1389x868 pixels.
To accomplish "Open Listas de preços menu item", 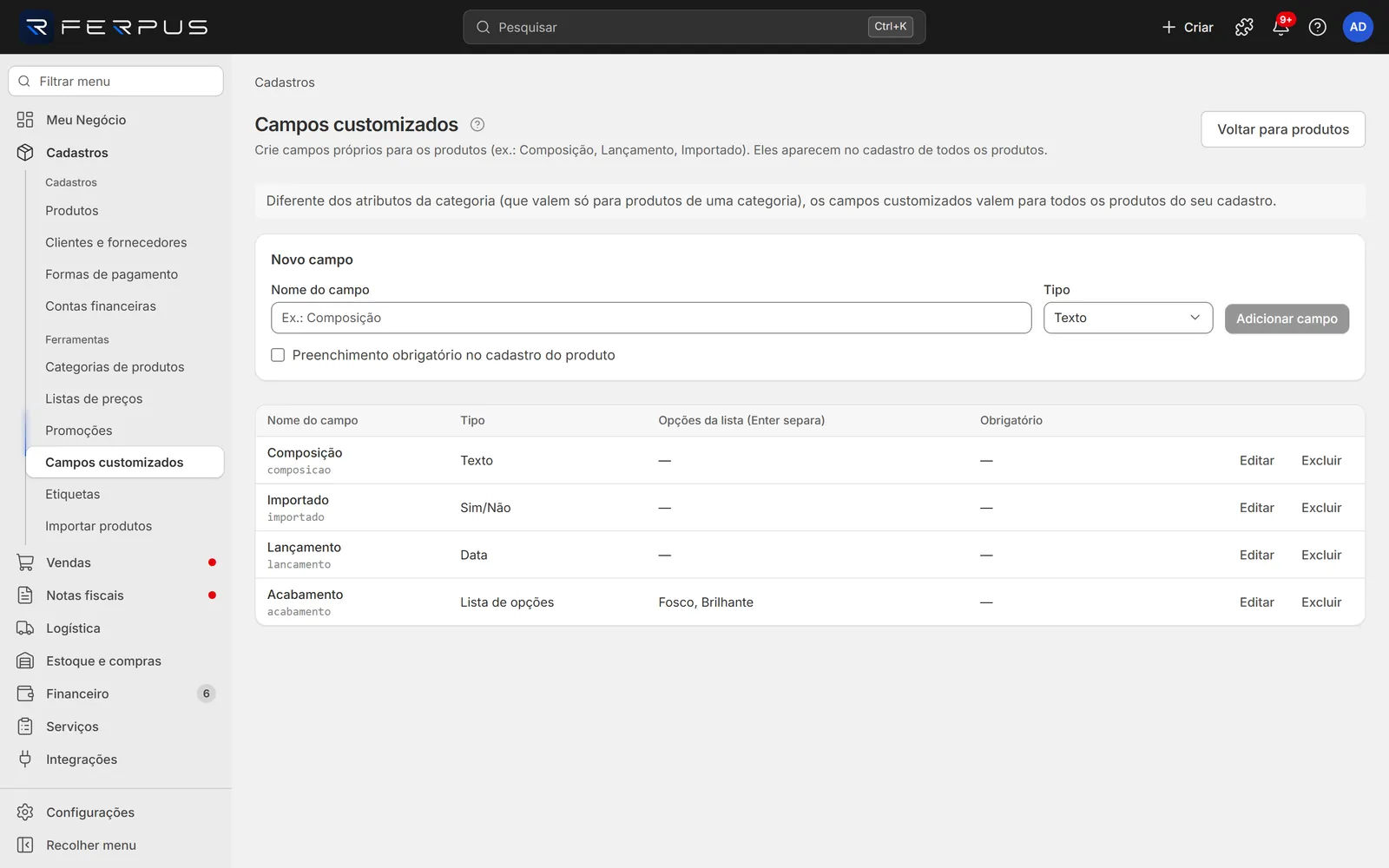I will tap(94, 399).
